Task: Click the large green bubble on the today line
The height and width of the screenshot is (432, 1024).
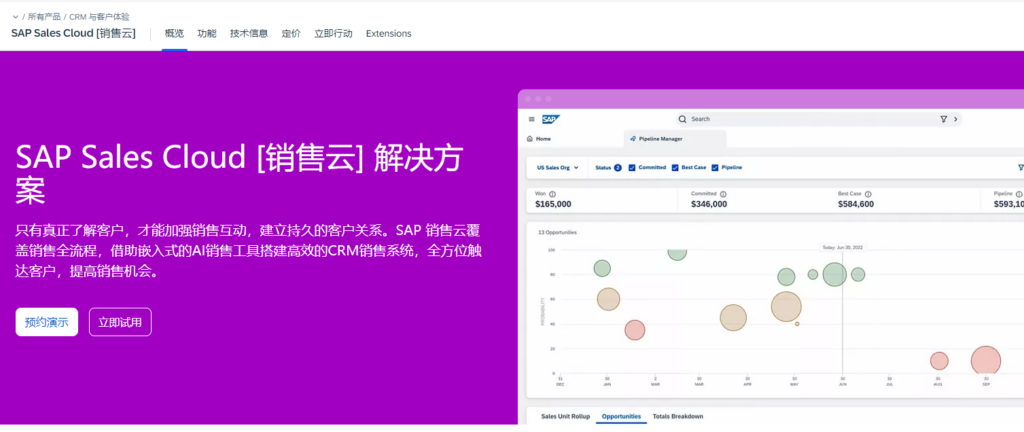Action: click(835, 274)
